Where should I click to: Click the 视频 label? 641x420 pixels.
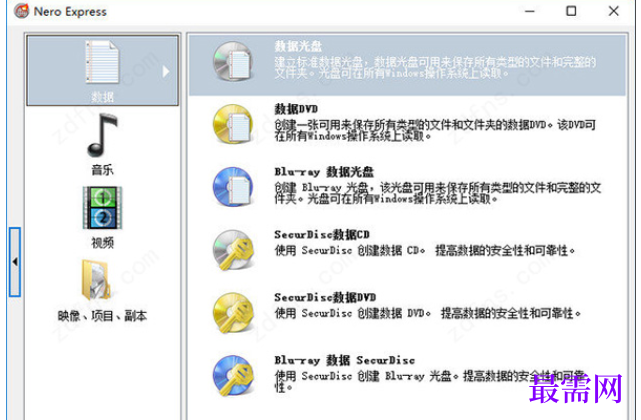[x=102, y=243]
